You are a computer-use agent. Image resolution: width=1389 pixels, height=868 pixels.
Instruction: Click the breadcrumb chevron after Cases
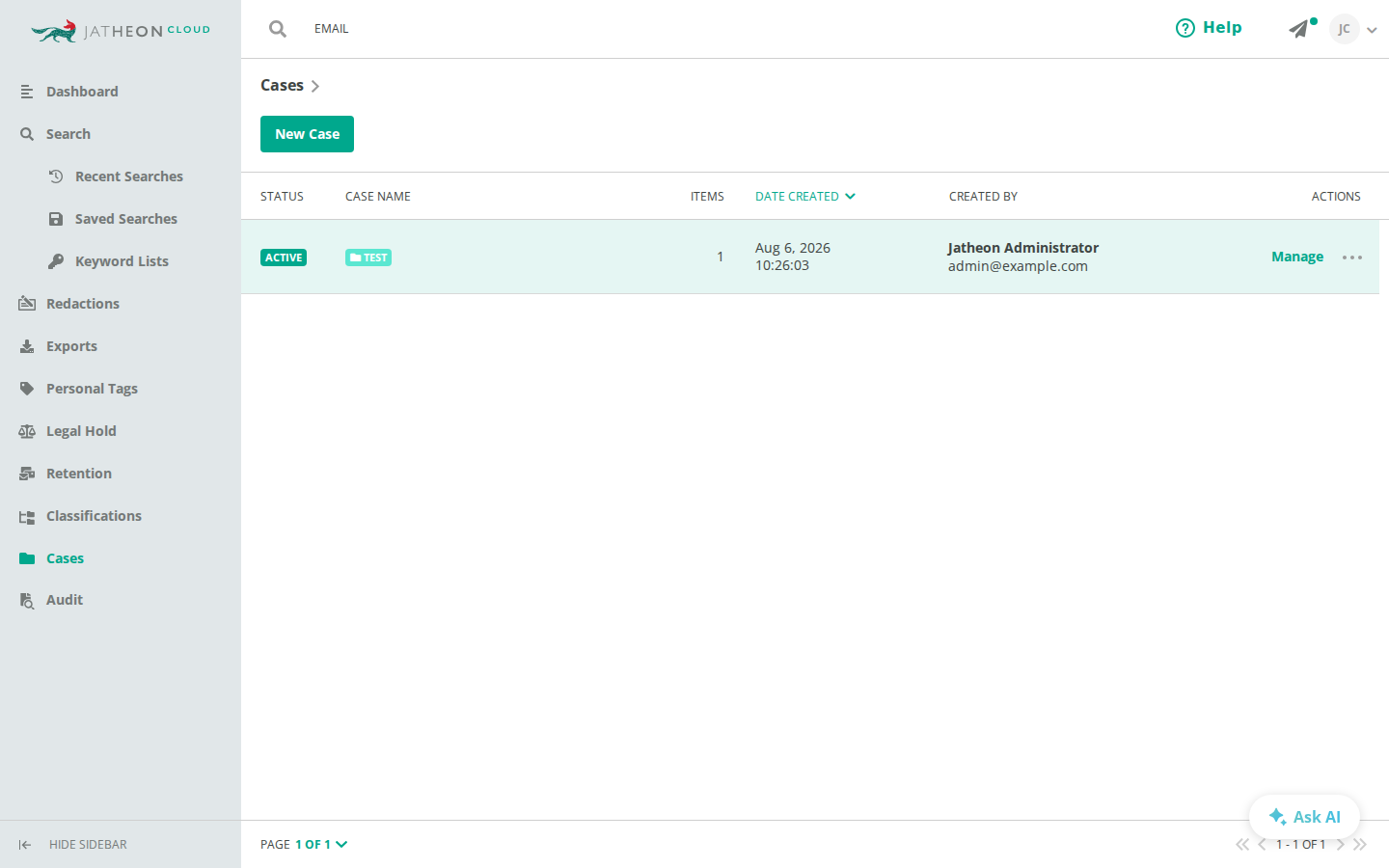click(x=315, y=87)
